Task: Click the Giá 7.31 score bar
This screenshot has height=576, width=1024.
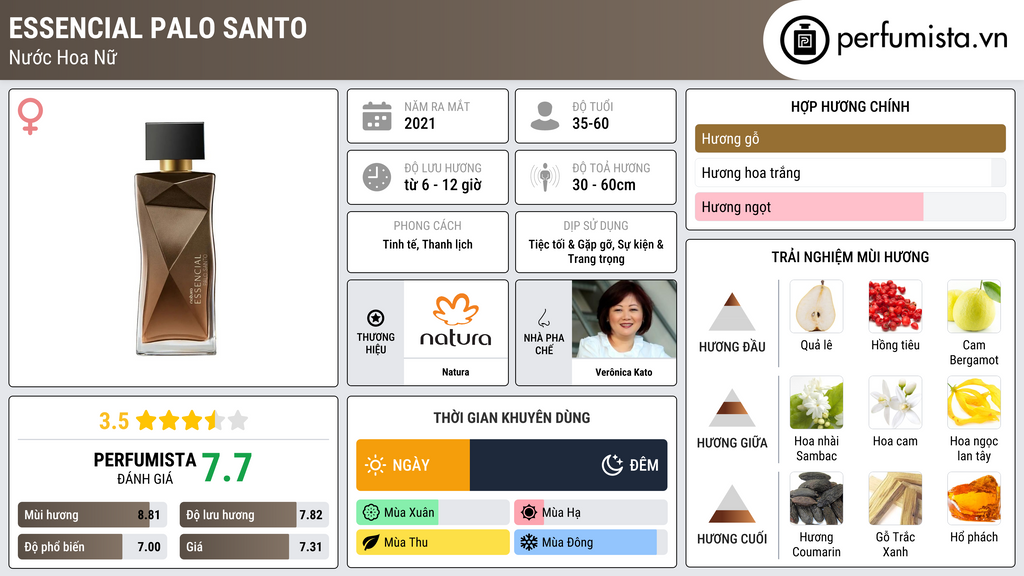Action: tap(254, 547)
